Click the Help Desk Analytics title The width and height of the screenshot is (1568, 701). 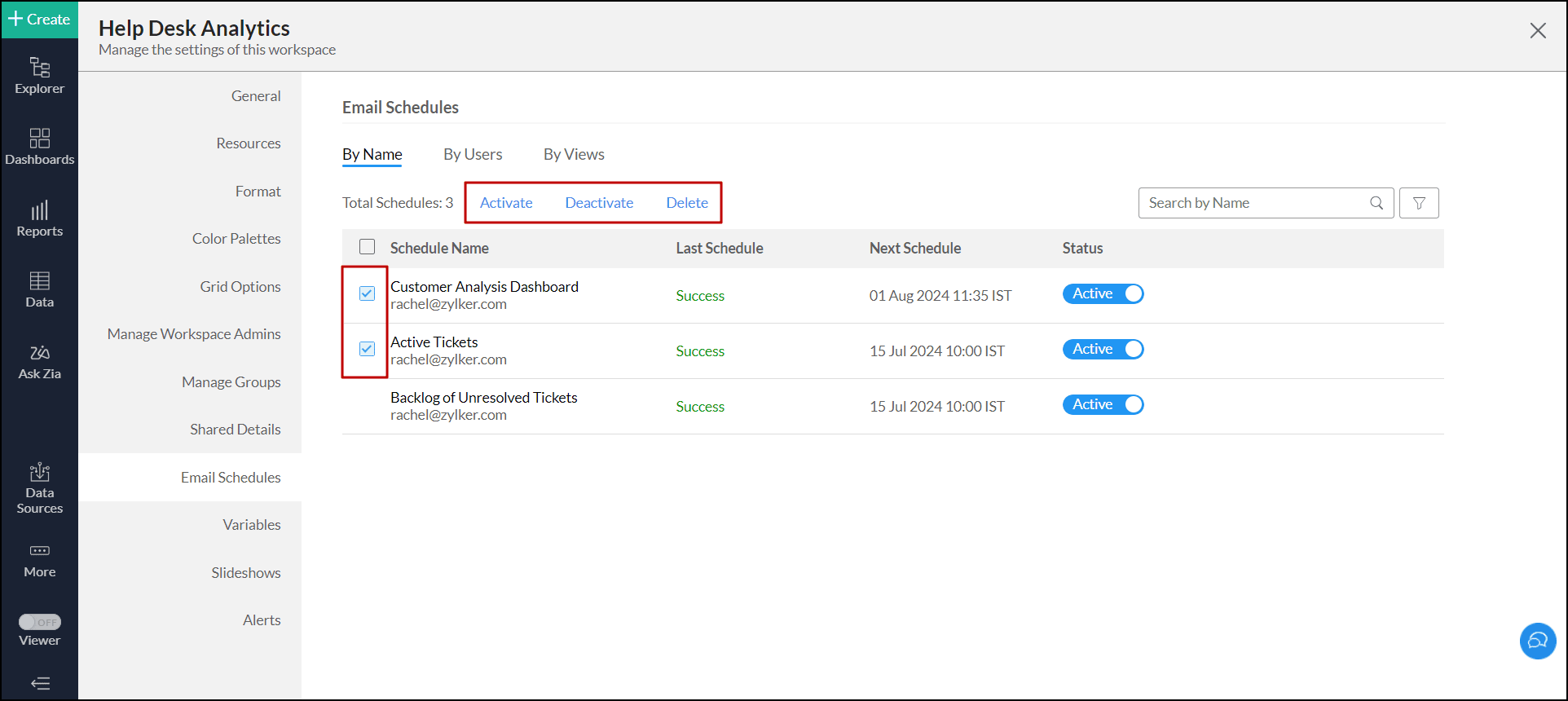pyautogui.click(x=194, y=28)
